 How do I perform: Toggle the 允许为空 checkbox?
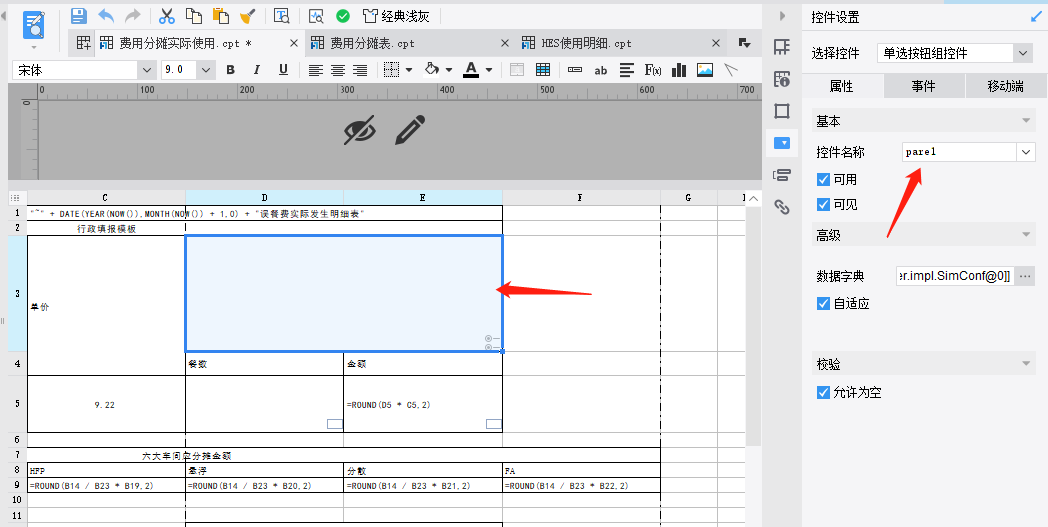(823, 393)
